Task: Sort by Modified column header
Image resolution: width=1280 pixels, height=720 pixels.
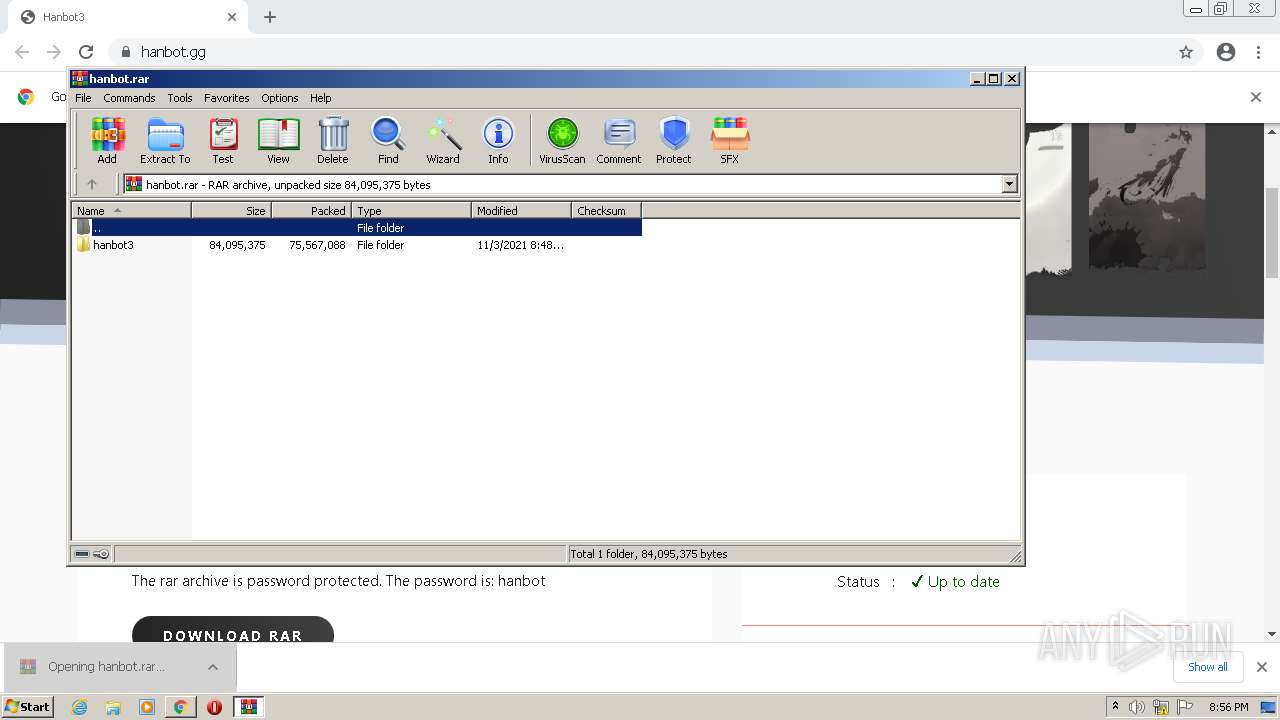Action: point(521,210)
